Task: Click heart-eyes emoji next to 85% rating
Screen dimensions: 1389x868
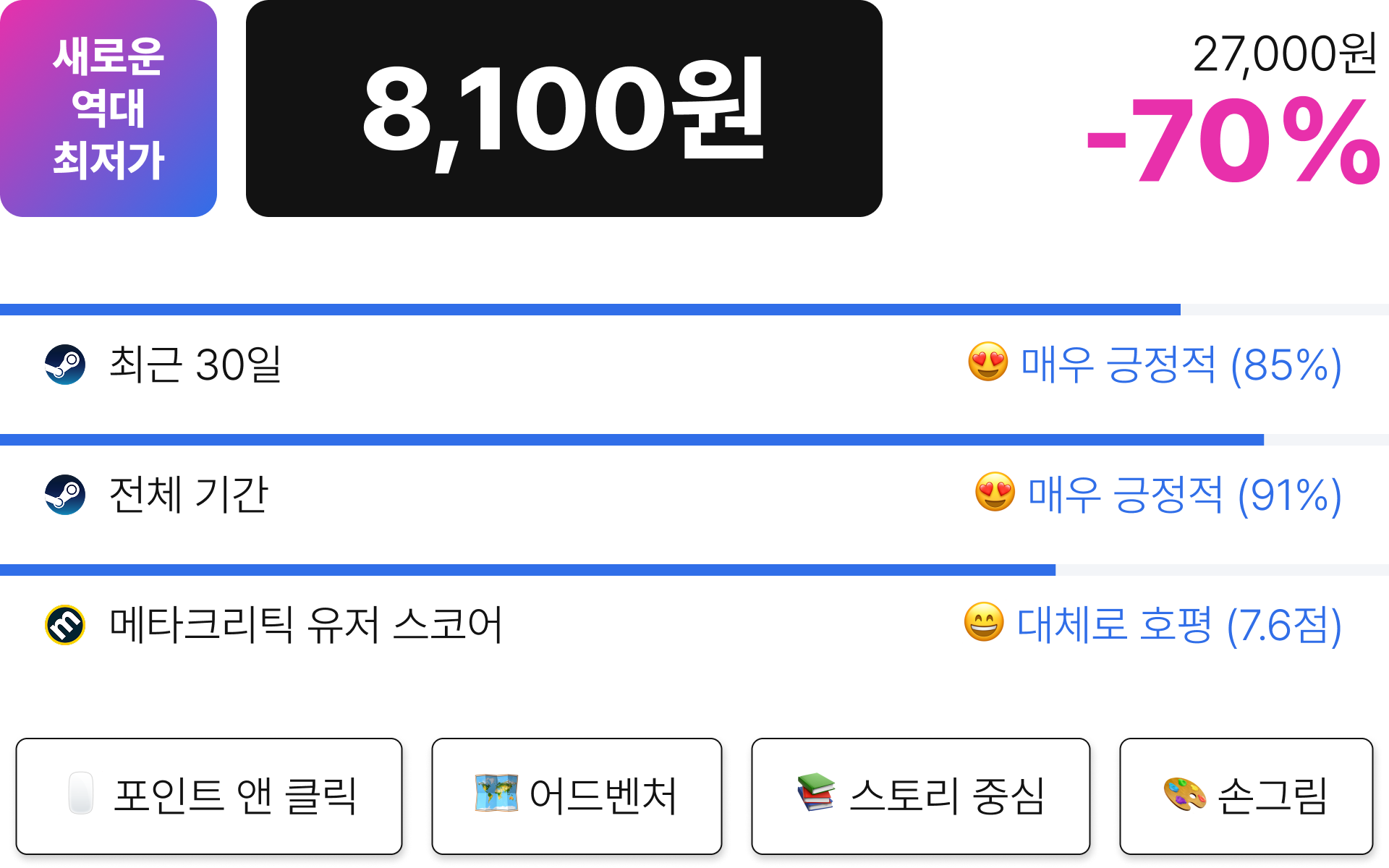Action: (988, 362)
